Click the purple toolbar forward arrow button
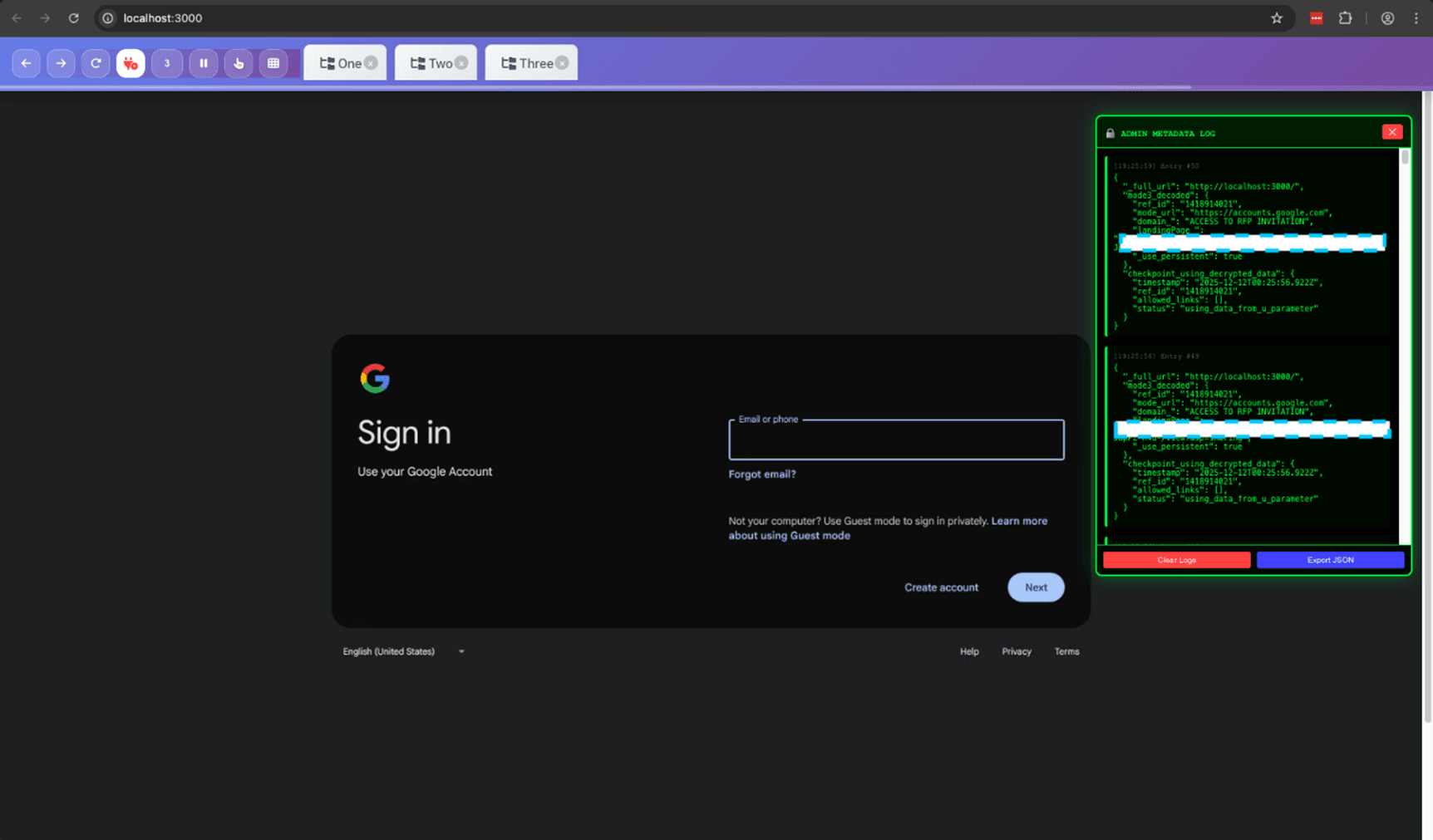 pyautogui.click(x=61, y=63)
